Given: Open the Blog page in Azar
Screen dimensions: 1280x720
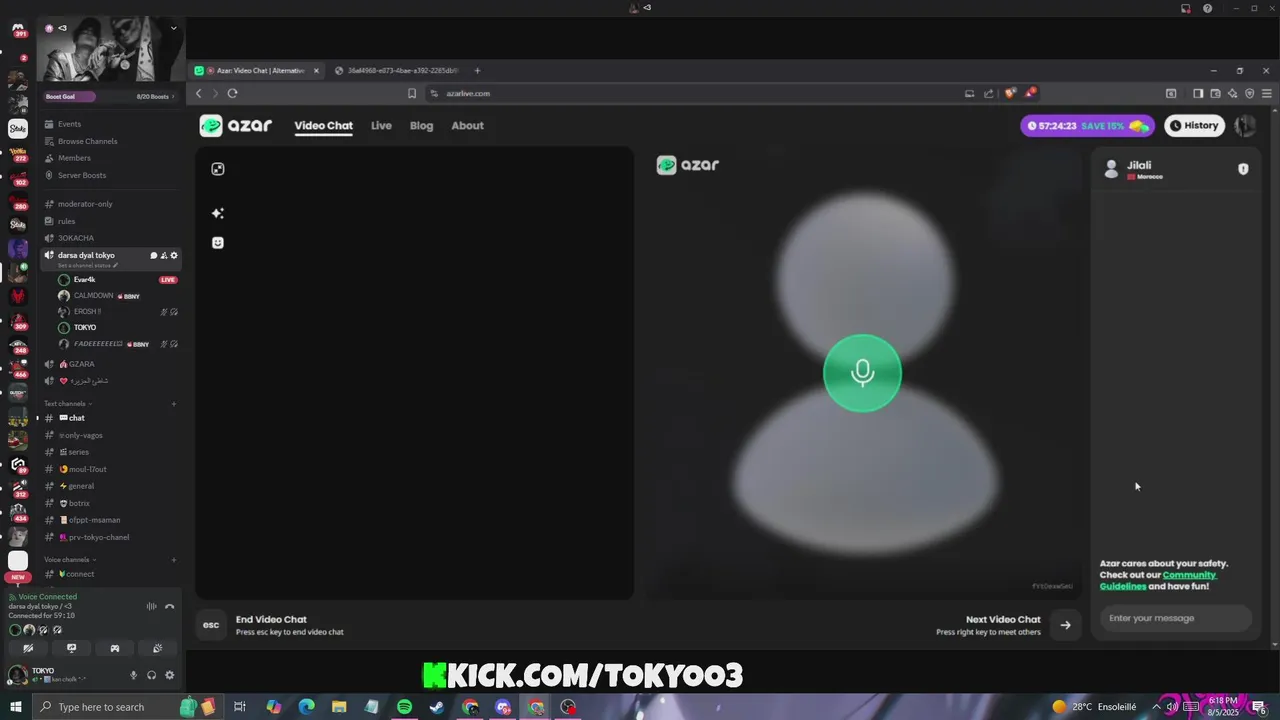Looking at the screenshot, I should 421,126.
